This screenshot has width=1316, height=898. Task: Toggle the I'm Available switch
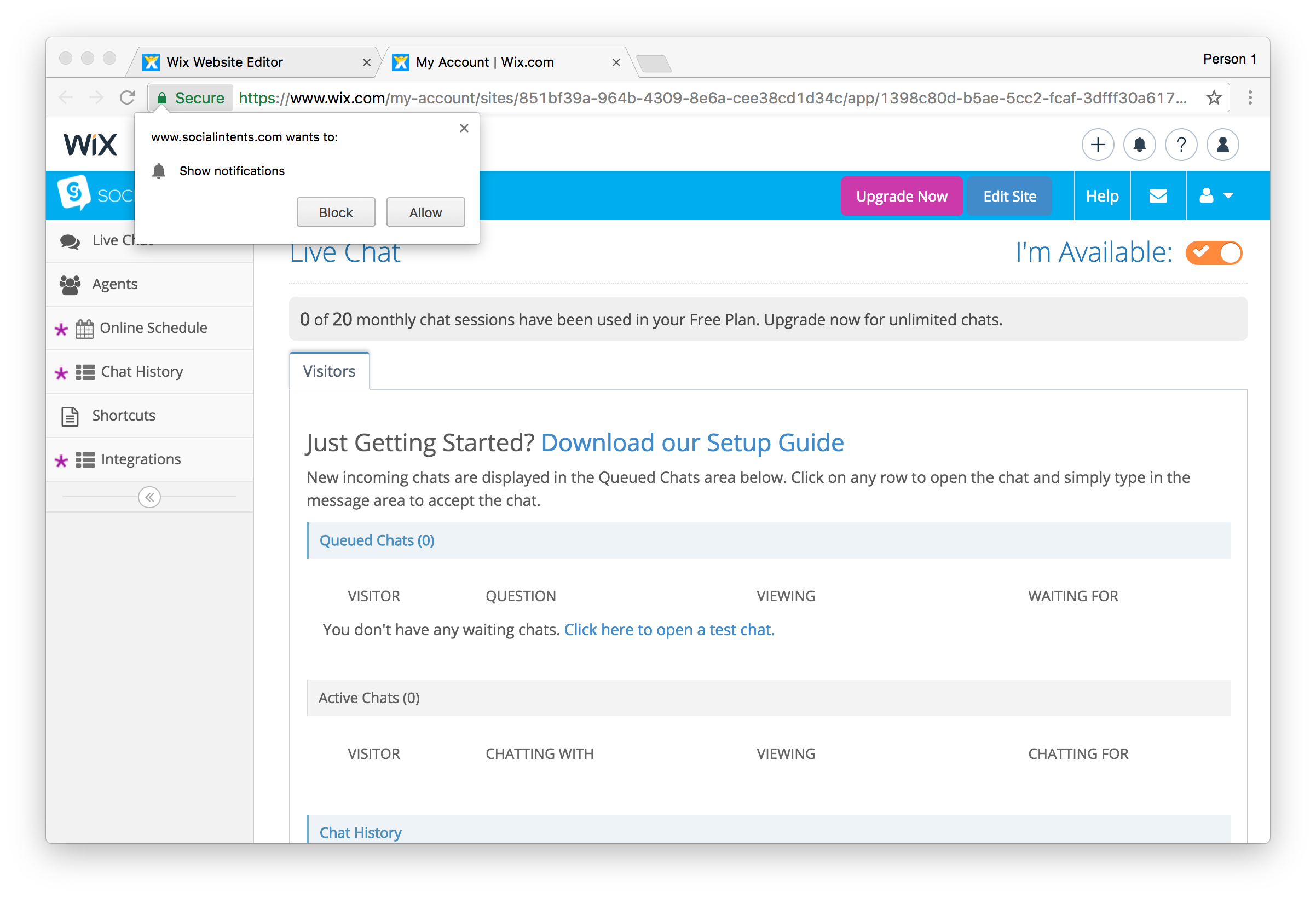(1214, 252)
